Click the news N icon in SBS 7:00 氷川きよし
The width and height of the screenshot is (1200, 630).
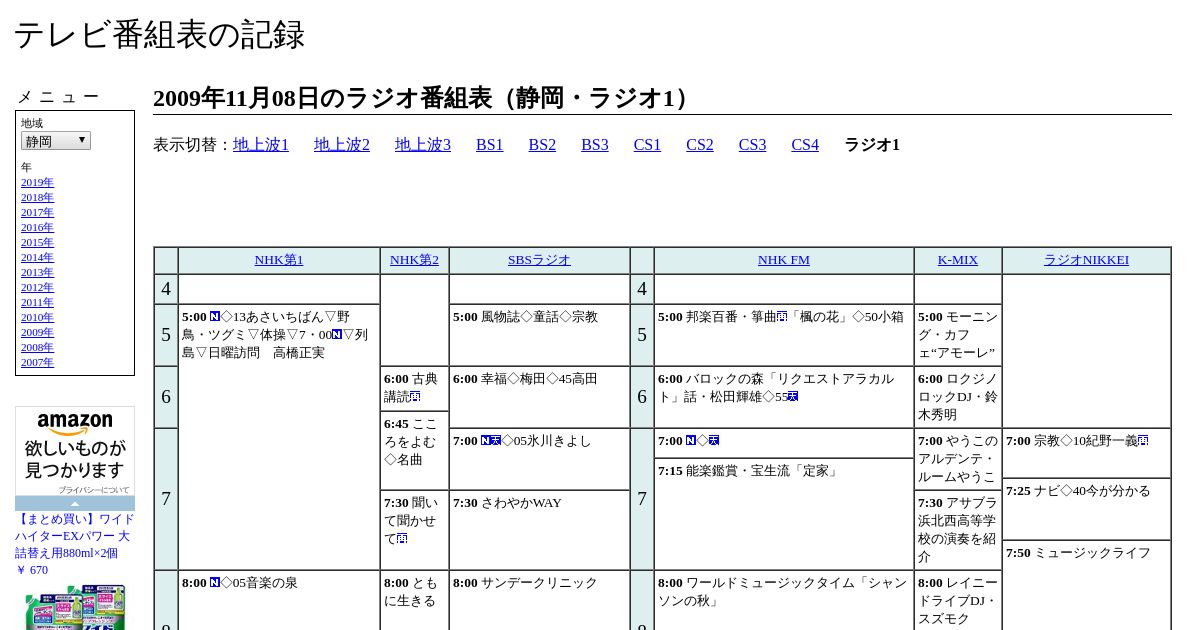[486, 441]
